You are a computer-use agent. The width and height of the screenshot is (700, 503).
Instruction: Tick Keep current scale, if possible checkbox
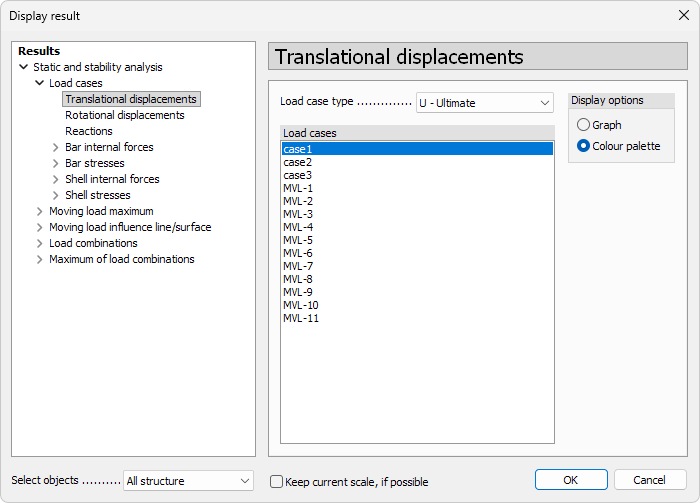point(276,482)
